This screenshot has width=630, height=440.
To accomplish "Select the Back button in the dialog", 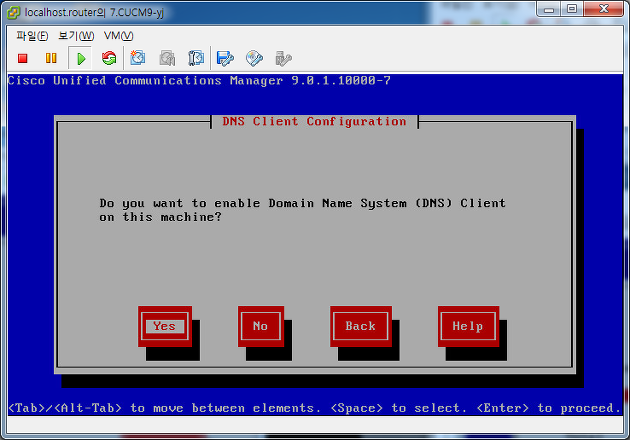I will click(361, 326).
